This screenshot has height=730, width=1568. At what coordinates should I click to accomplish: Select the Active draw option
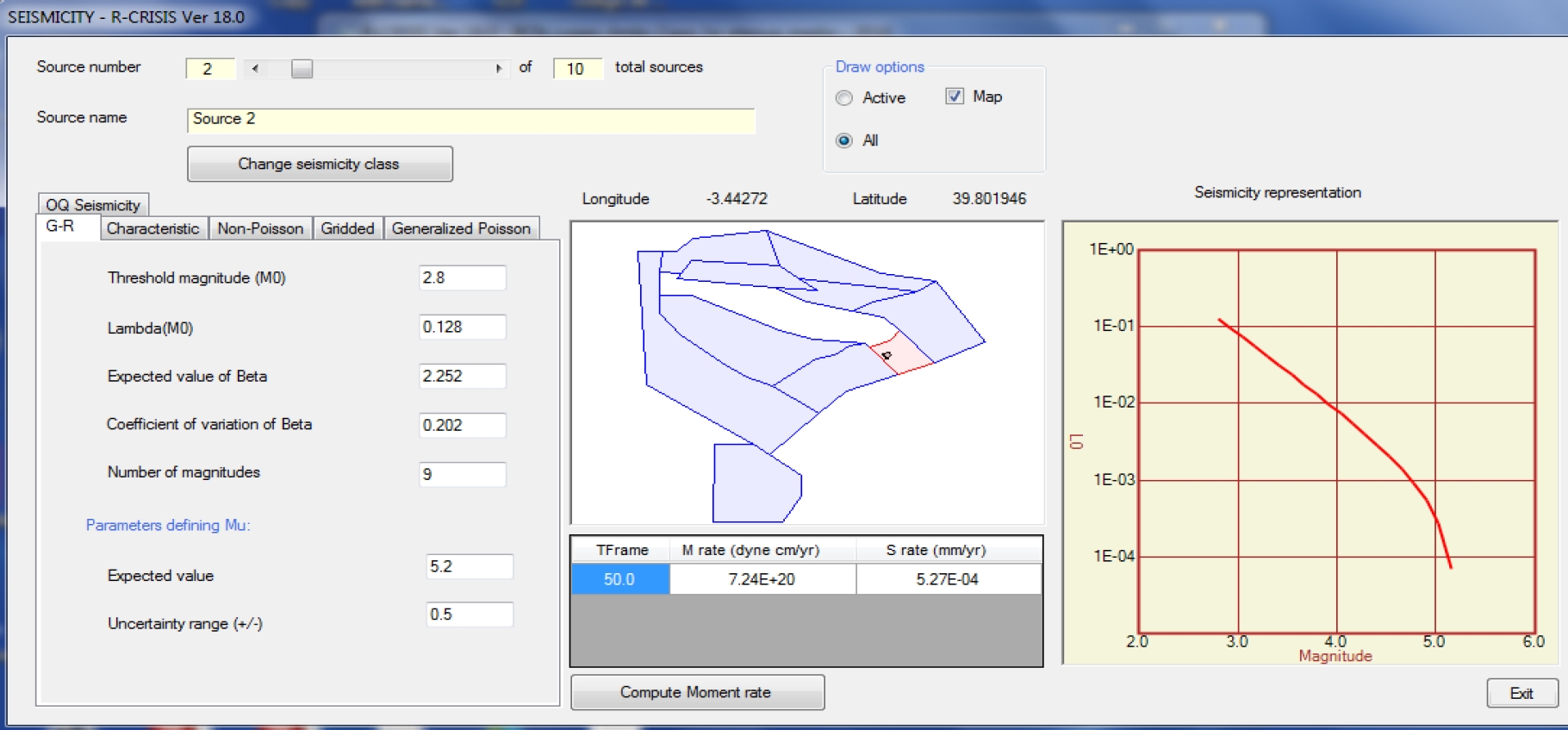[x=844, y=98]
